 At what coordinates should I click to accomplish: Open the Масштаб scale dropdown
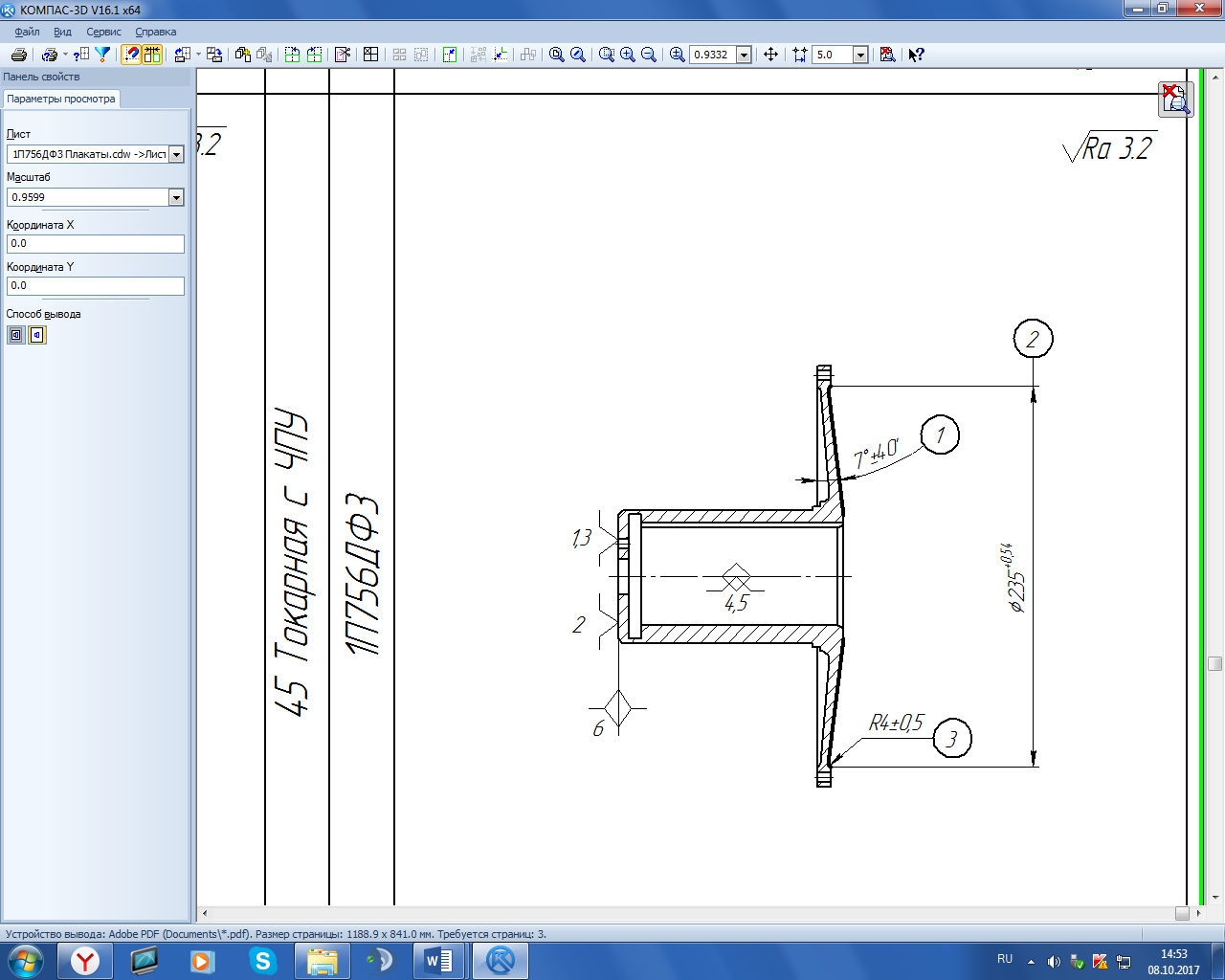pos(176,197)
